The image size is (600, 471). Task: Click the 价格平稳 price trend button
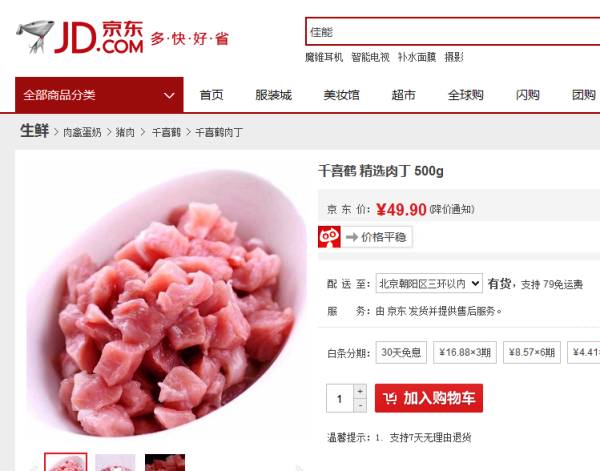coord(377,237)
